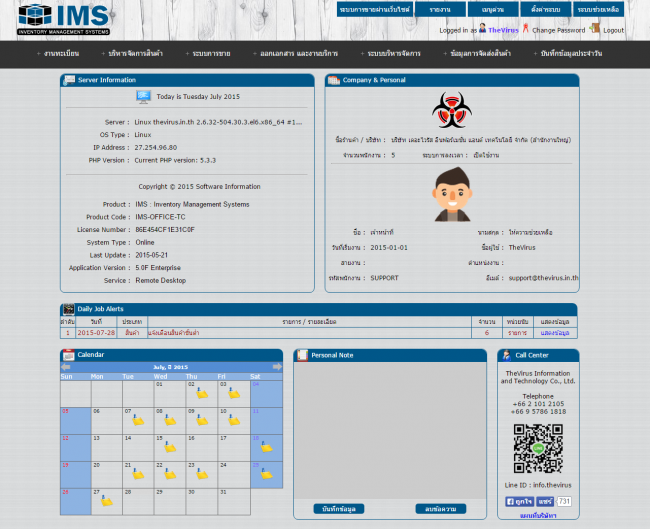Image resolution: width=650 pixels, height=529 pixels.
Task: Open the ระบบบริหารจัดการ main menu
Action: [393, 53]
